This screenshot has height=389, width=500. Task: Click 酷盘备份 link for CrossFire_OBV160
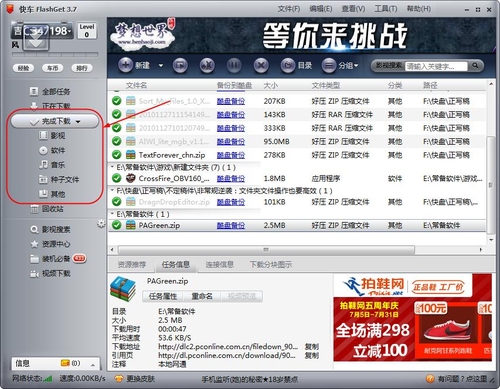coord(231,179)
